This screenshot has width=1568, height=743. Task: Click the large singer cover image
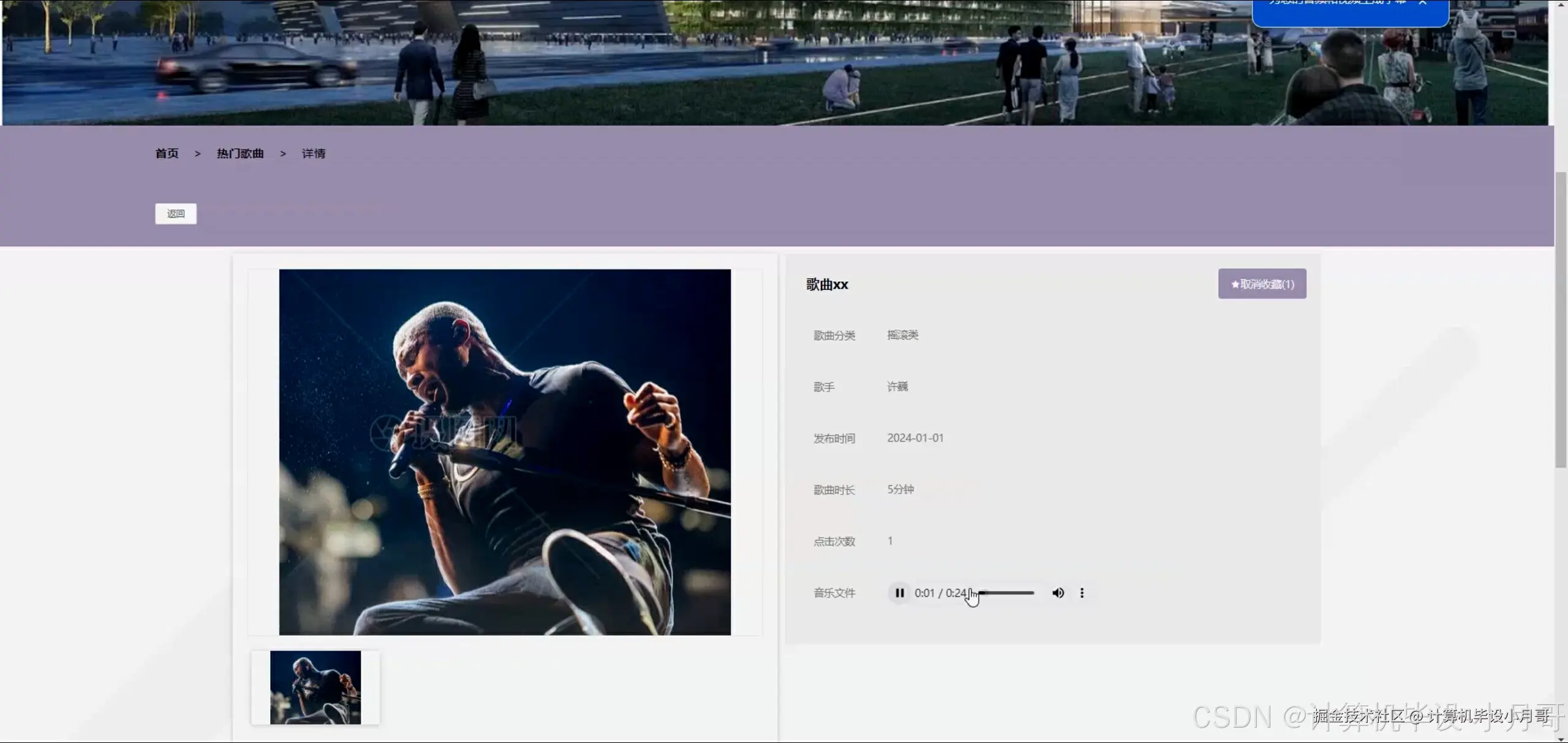click(505, 452)
